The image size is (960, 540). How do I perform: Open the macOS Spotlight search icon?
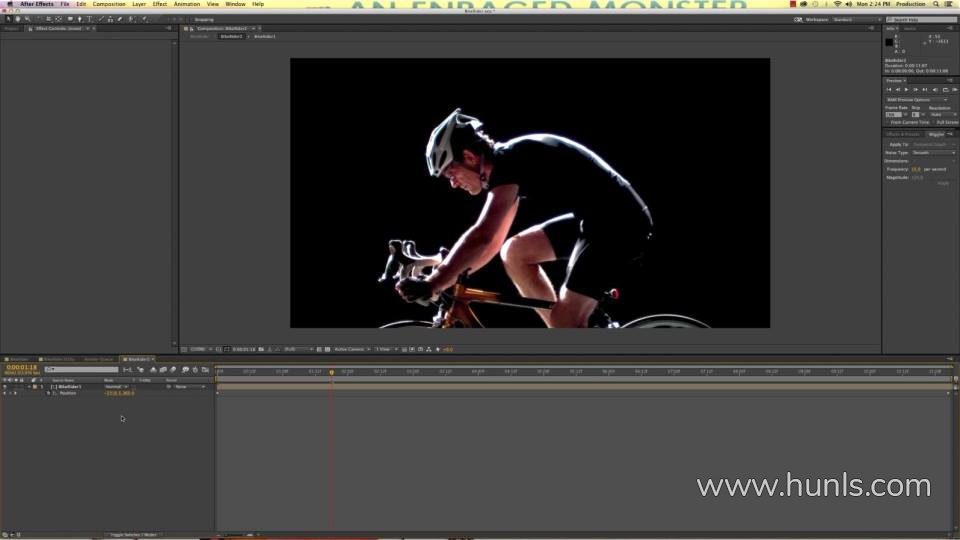tap(936, 4)
